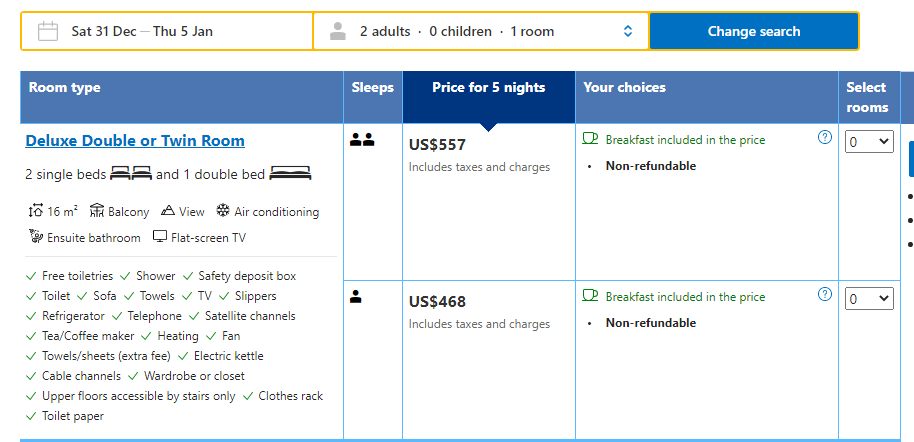This screenshot has height=442, width=914.
Task: Click the Flat-screen TV icon
Action: [x=160, y=237]
